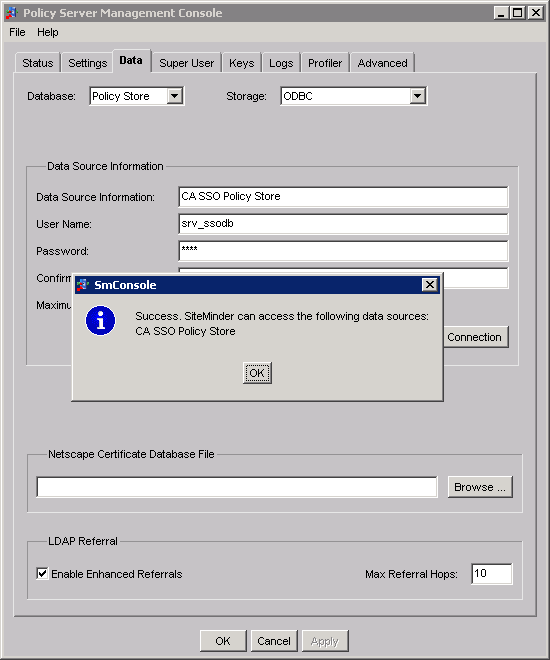
Task: Close the SmConsole success dialog
Action: [430, 285]
